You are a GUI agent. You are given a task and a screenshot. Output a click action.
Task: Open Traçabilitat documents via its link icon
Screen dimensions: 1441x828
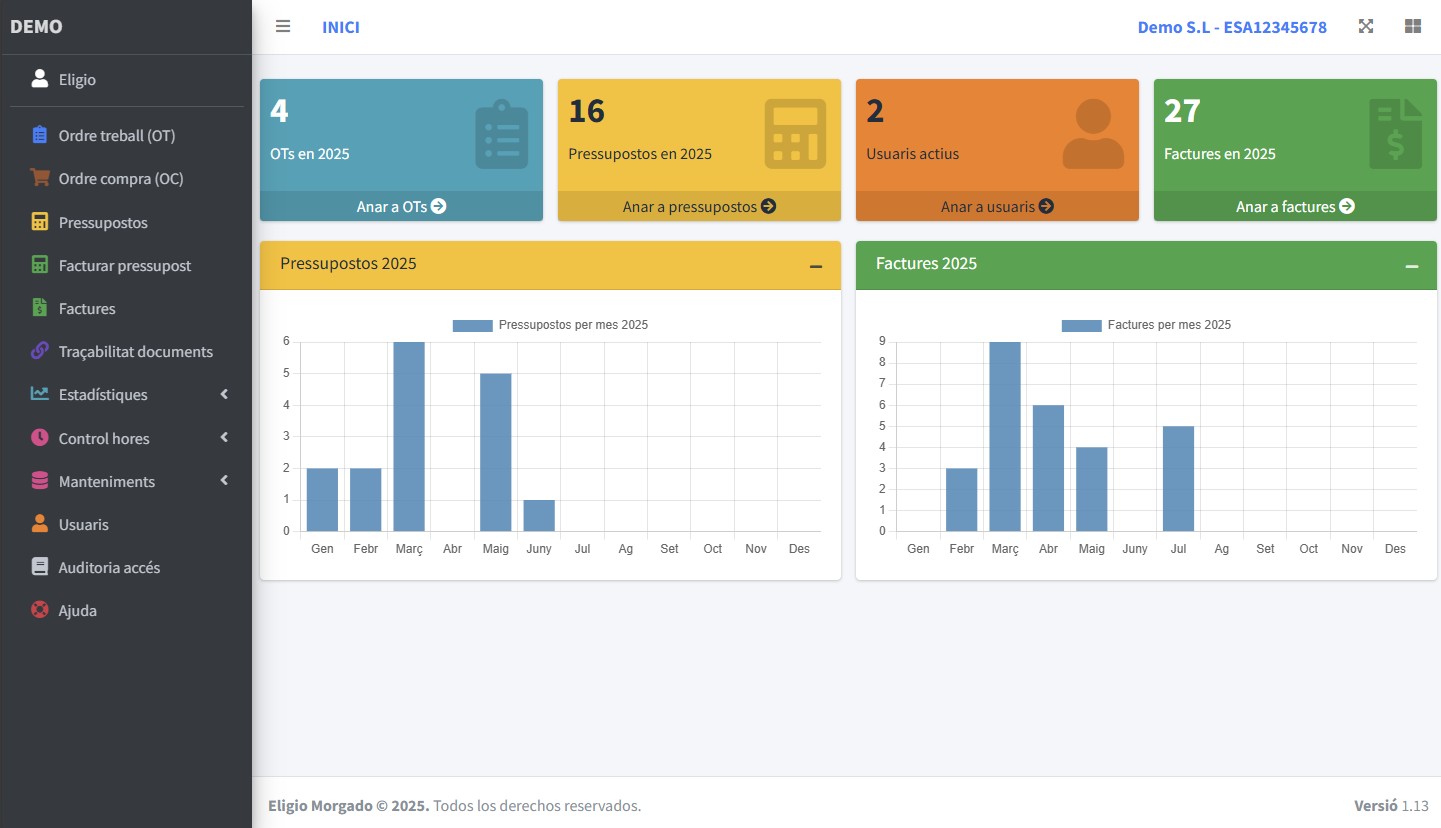tap(38, 351)
